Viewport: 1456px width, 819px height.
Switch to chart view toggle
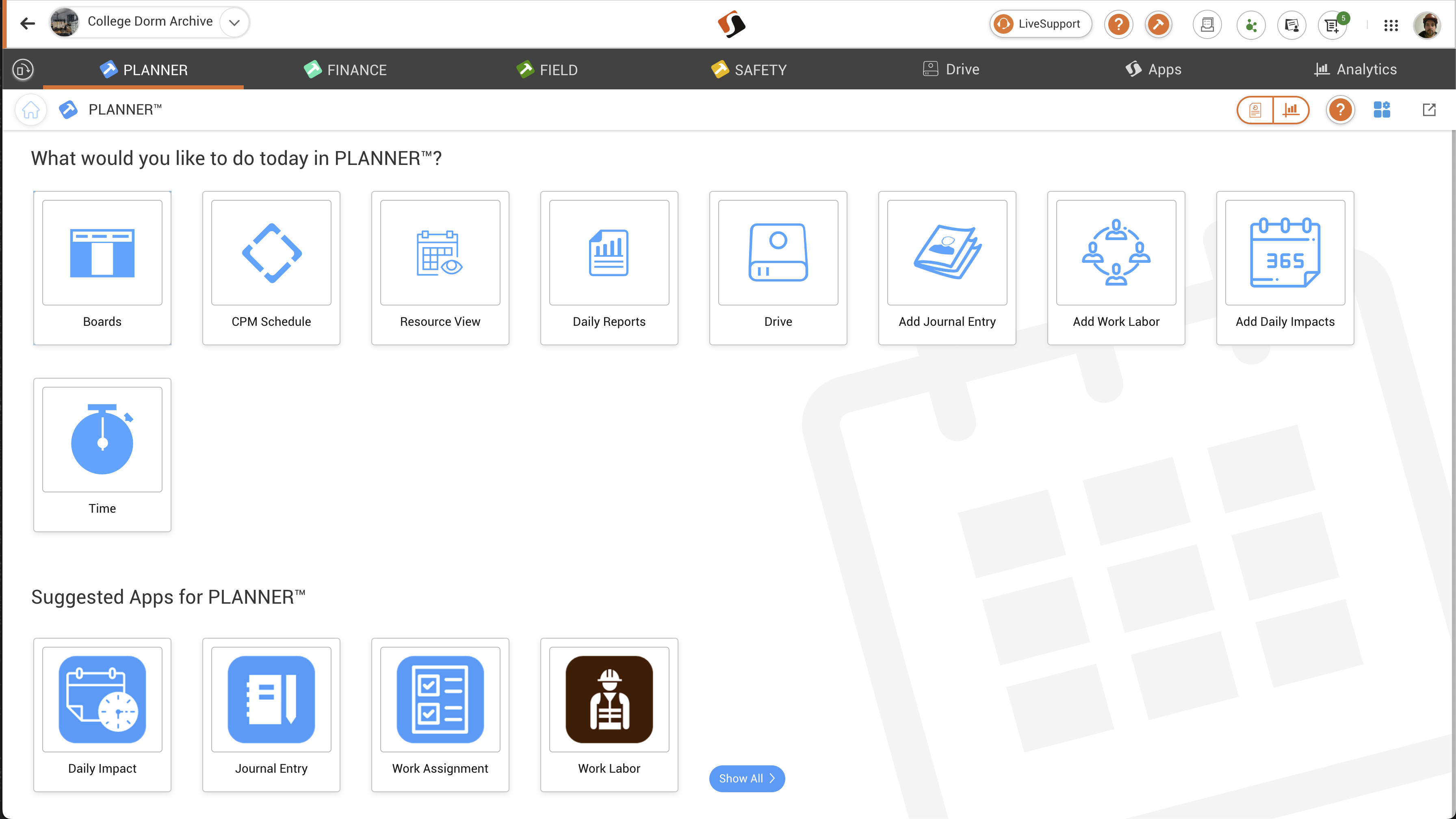[1291, 110]
